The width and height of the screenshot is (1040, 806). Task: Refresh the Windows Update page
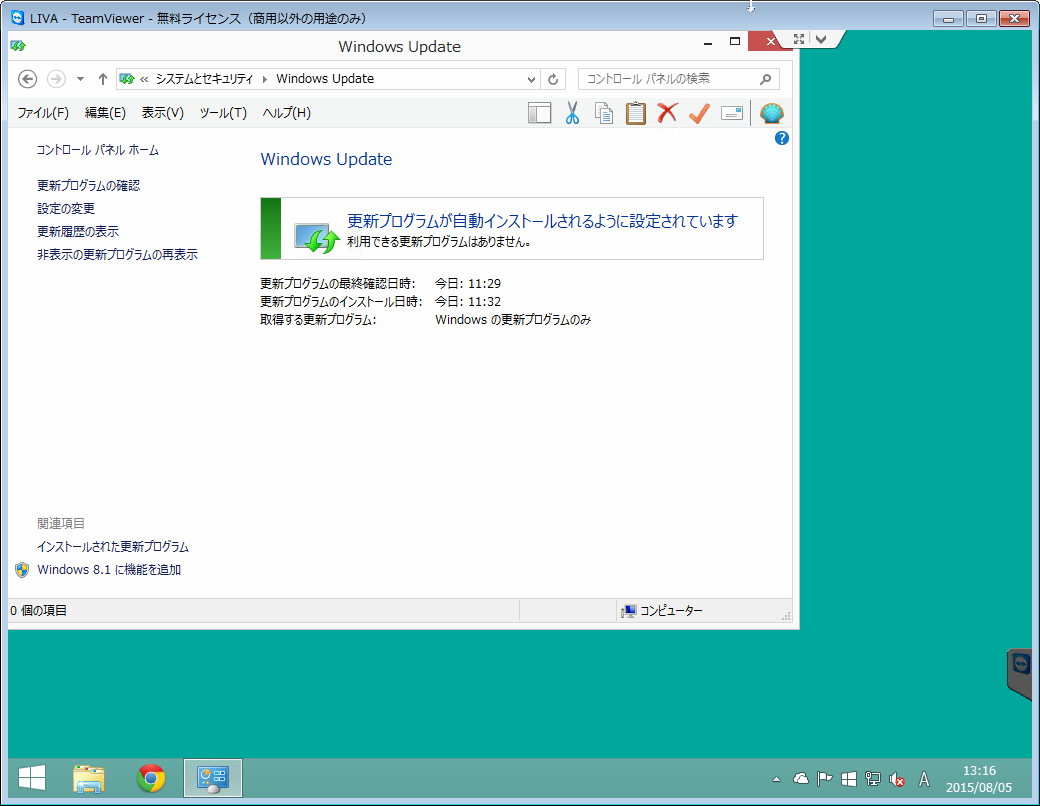click(553, 80)
